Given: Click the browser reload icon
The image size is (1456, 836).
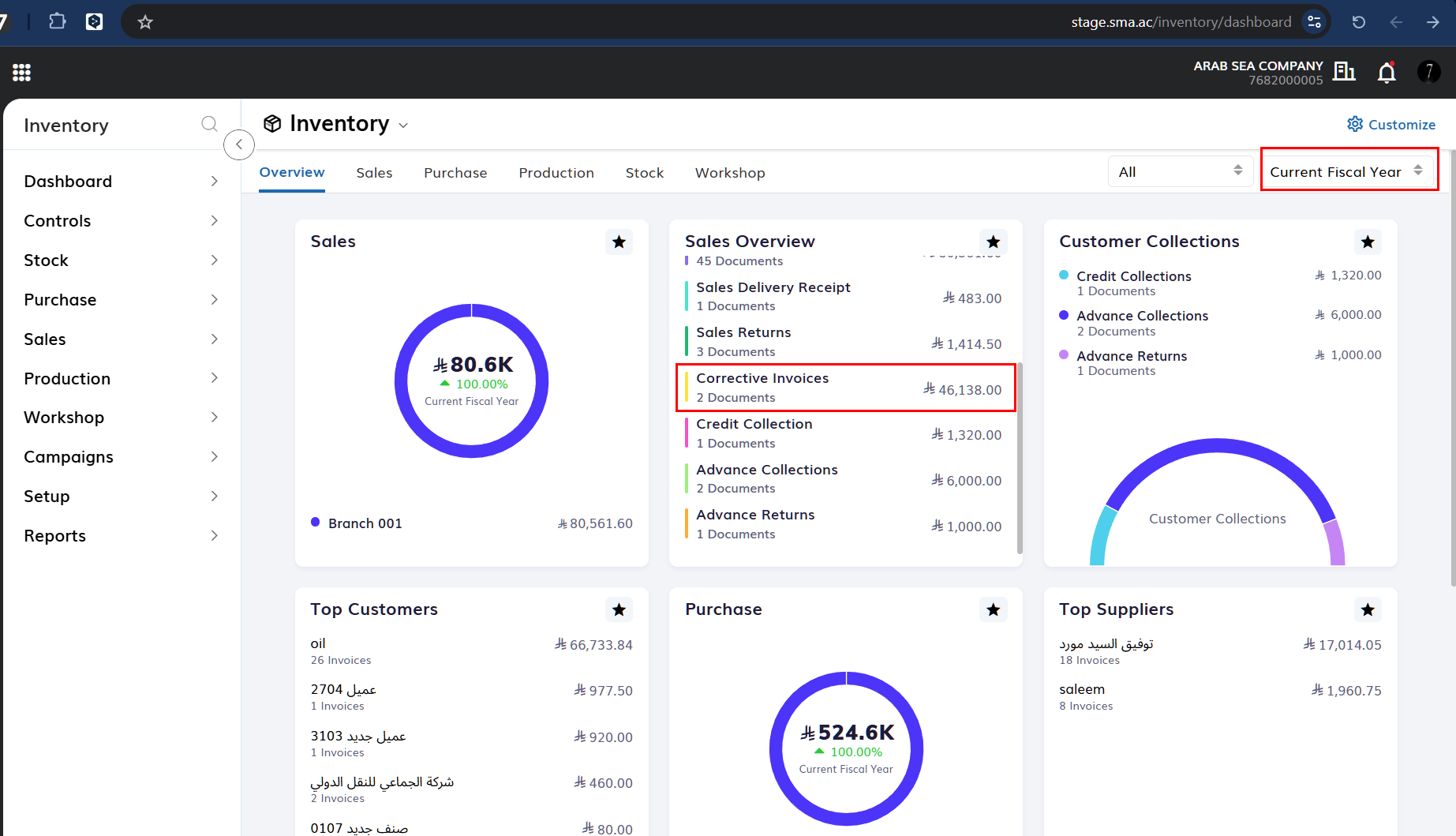Looking at the screenshot, I should coord(1359,22).
